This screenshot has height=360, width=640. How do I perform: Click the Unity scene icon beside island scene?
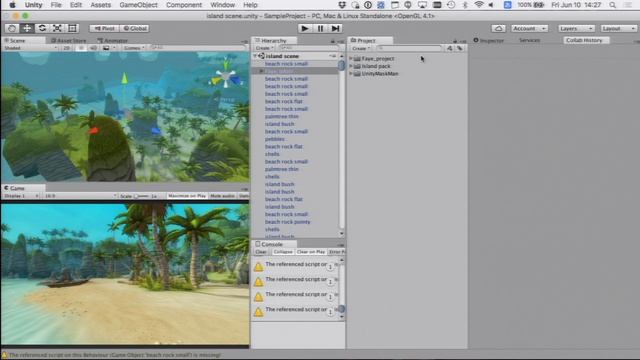(x=261, y=56)
